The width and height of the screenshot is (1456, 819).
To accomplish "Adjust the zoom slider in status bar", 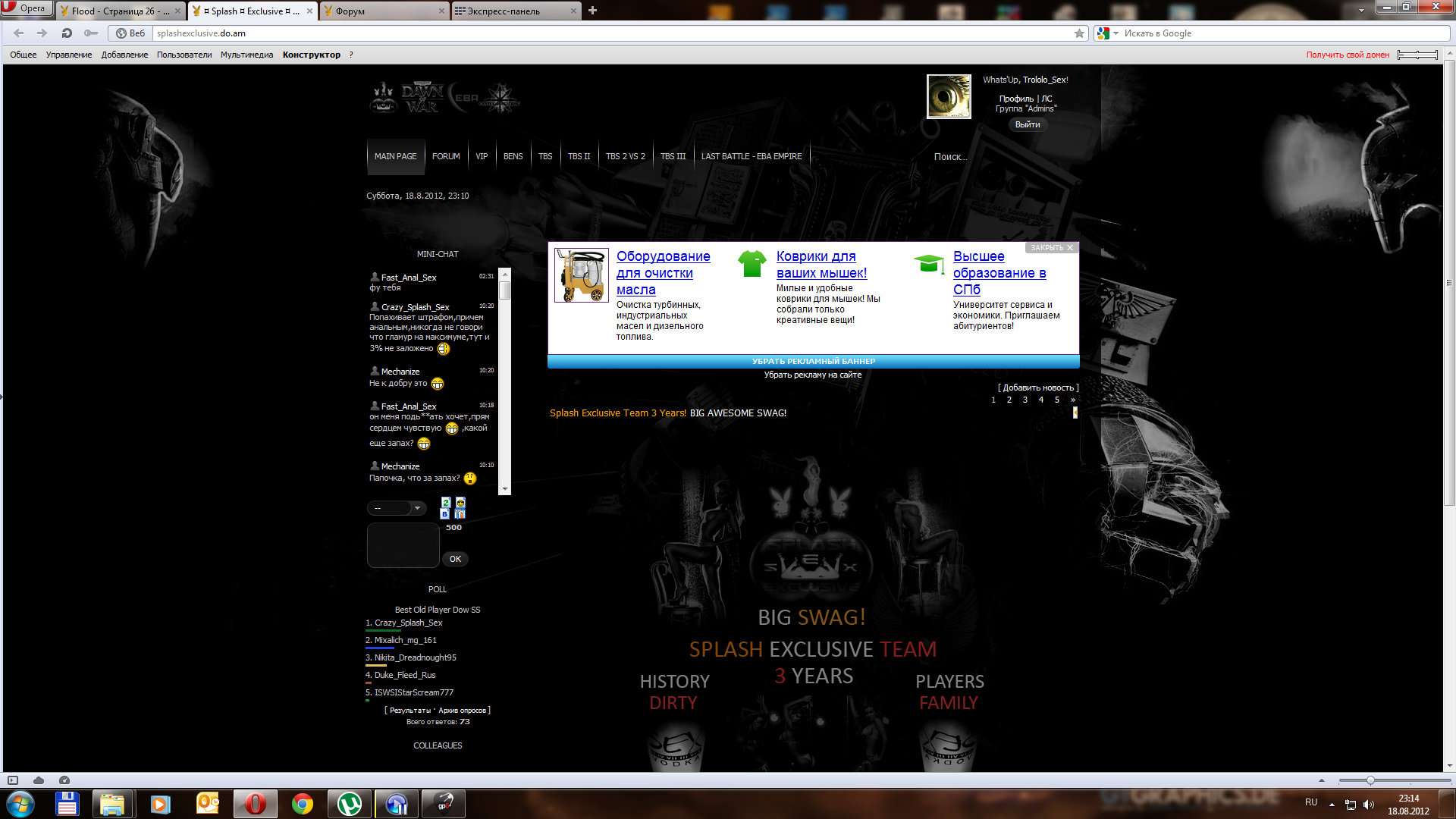I will point(1370,780).
